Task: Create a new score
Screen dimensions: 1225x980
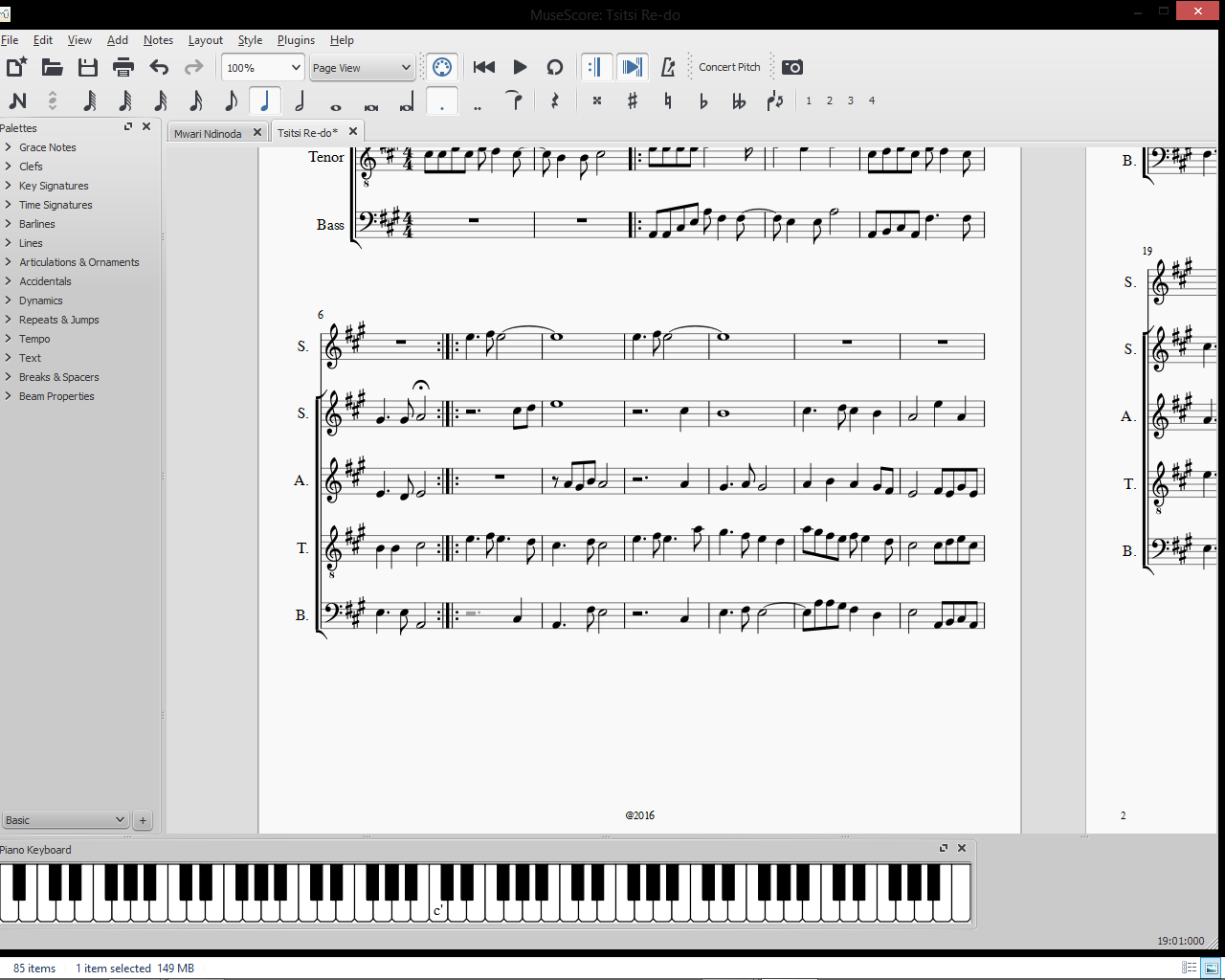Action: [x=17, y=67]
